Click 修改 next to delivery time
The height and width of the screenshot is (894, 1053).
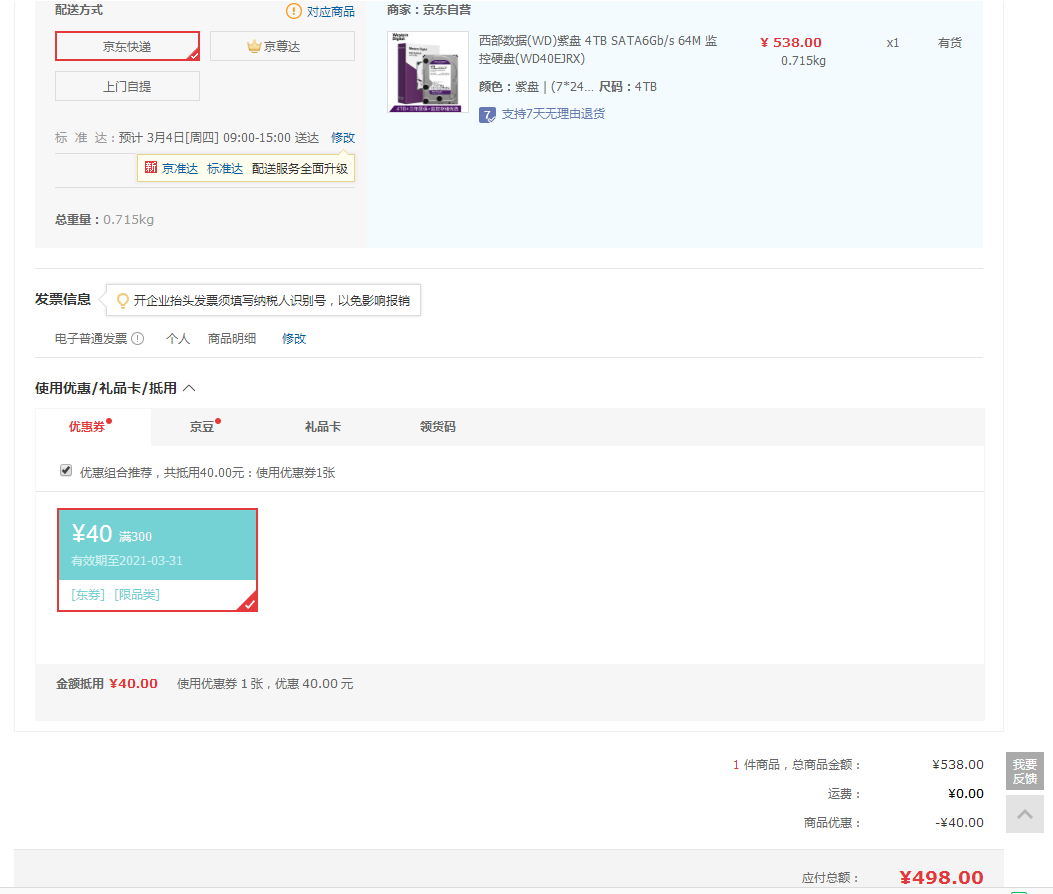point(342,138)
